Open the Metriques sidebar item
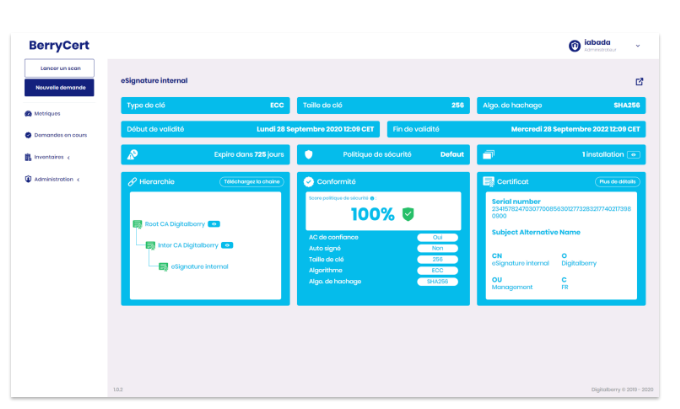This screenshot has width=680, height=409. pos(47,114)
